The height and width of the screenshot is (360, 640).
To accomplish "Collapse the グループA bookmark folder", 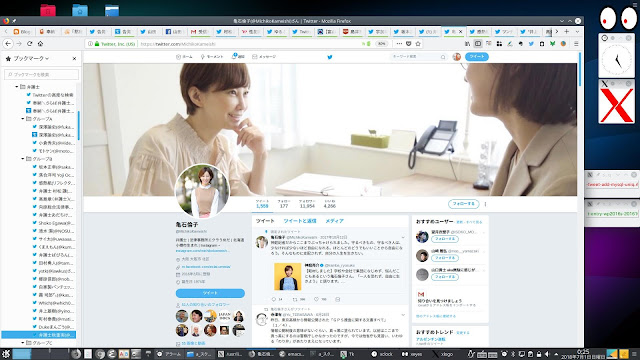I will pos(22,119).
